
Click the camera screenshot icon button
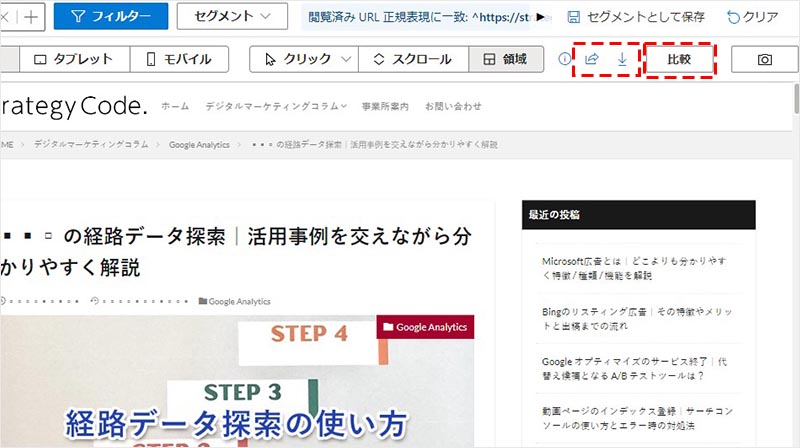[x=765, y=60]
